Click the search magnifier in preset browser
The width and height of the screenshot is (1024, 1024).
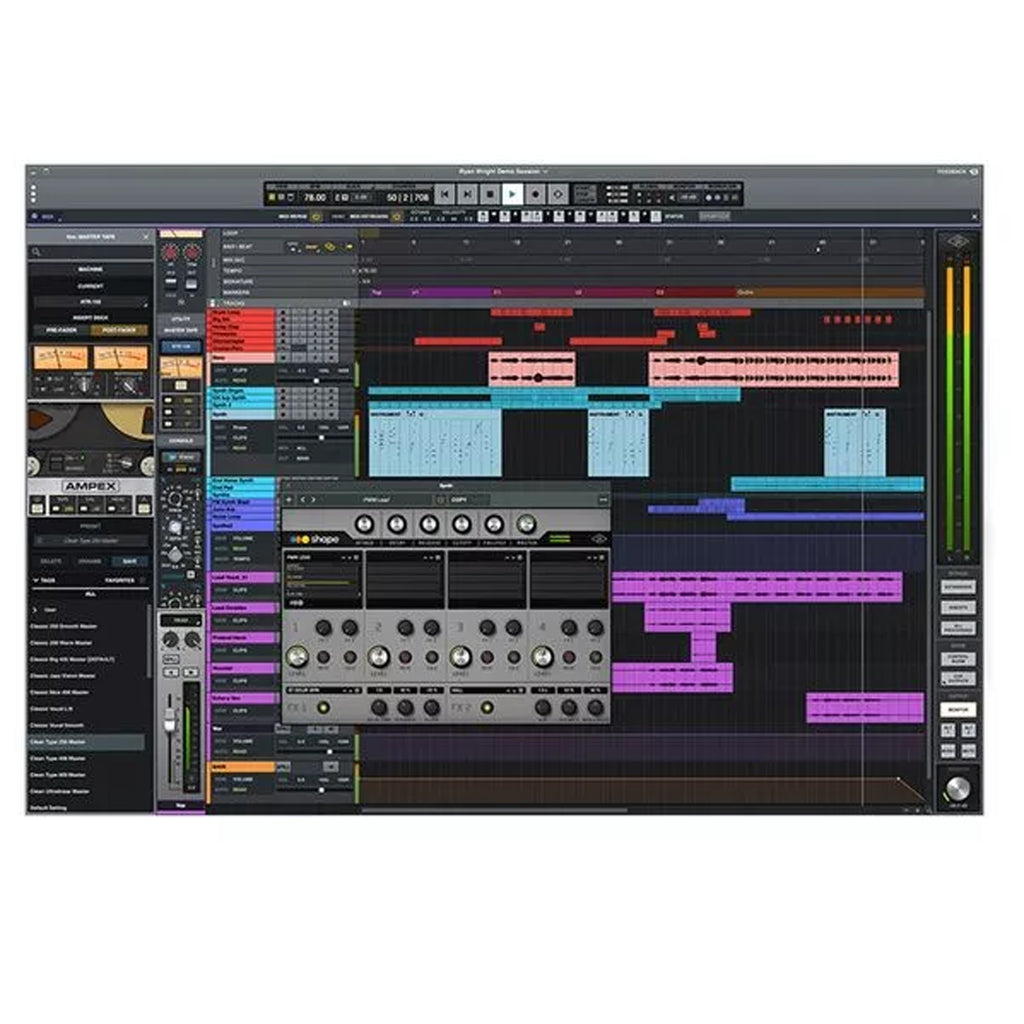click(x=37, y=253)
